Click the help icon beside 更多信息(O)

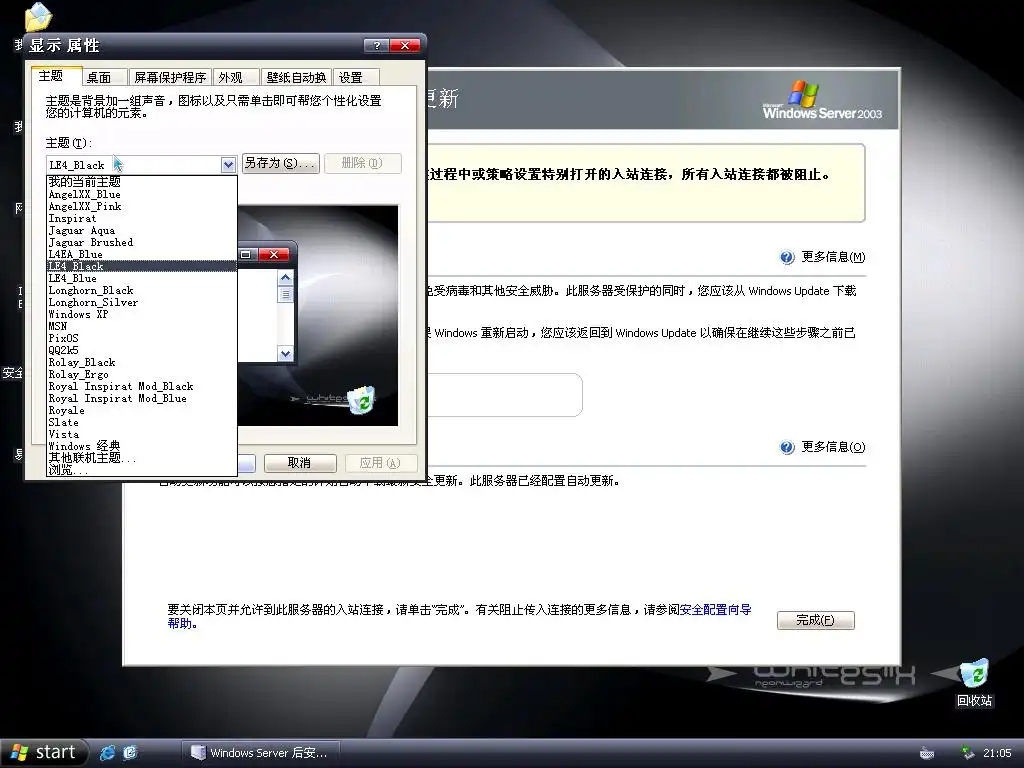coord(787,447)
